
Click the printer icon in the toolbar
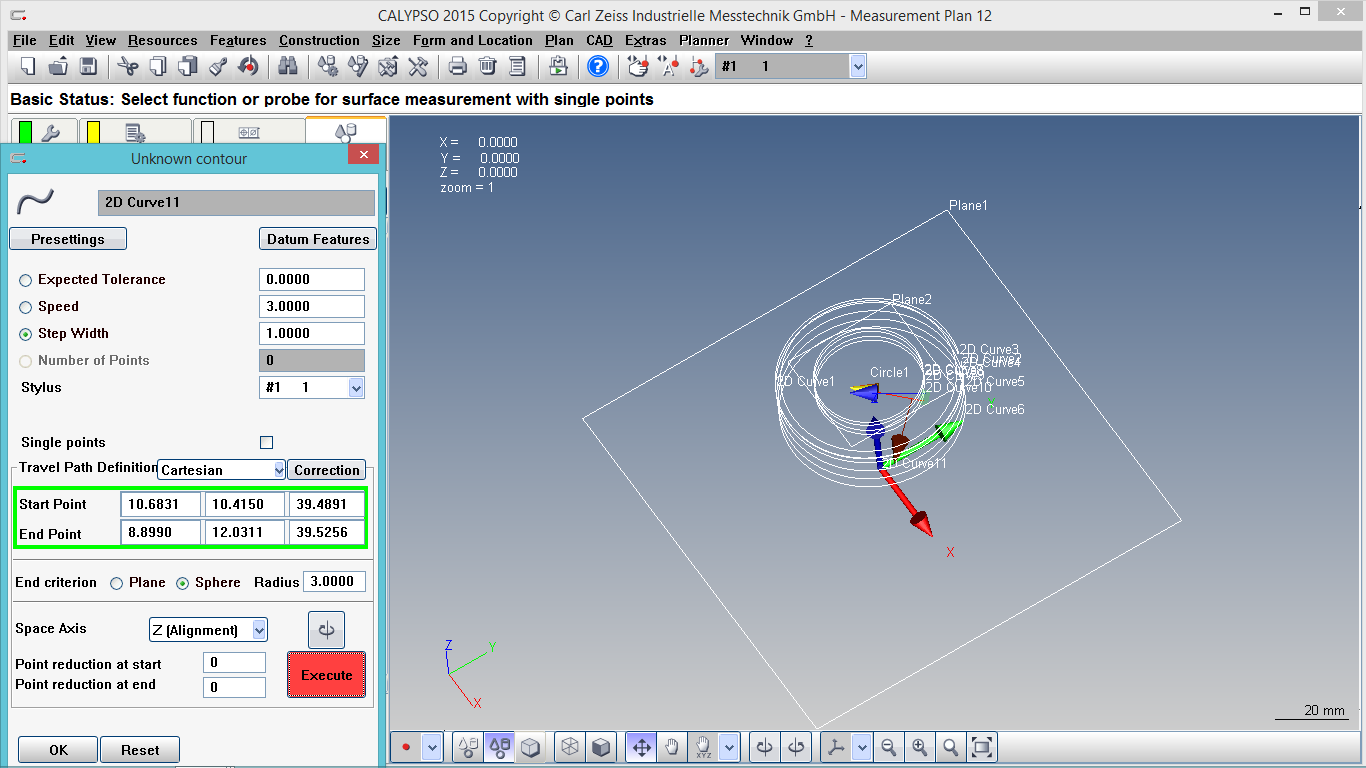458,66
